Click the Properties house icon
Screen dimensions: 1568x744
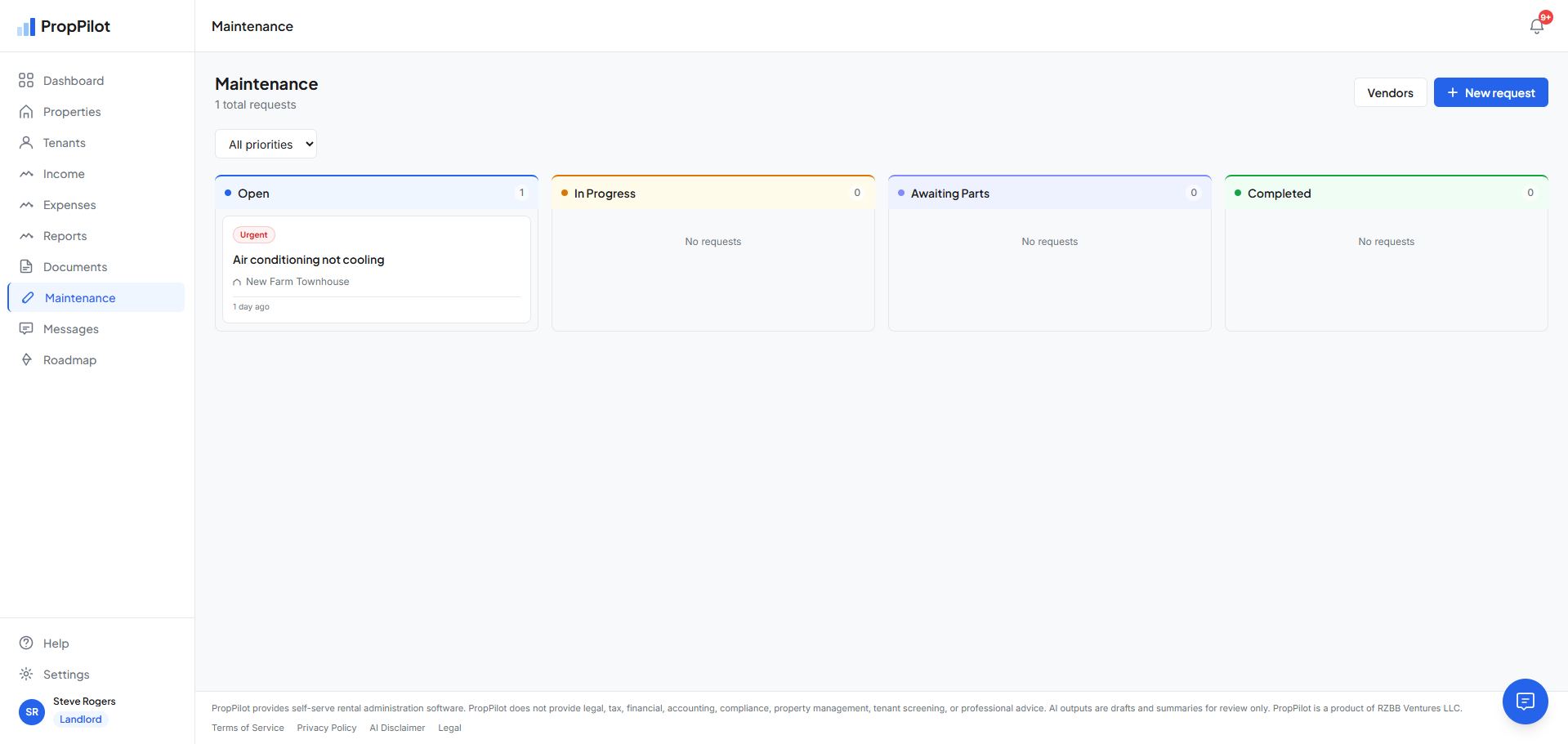26,111
